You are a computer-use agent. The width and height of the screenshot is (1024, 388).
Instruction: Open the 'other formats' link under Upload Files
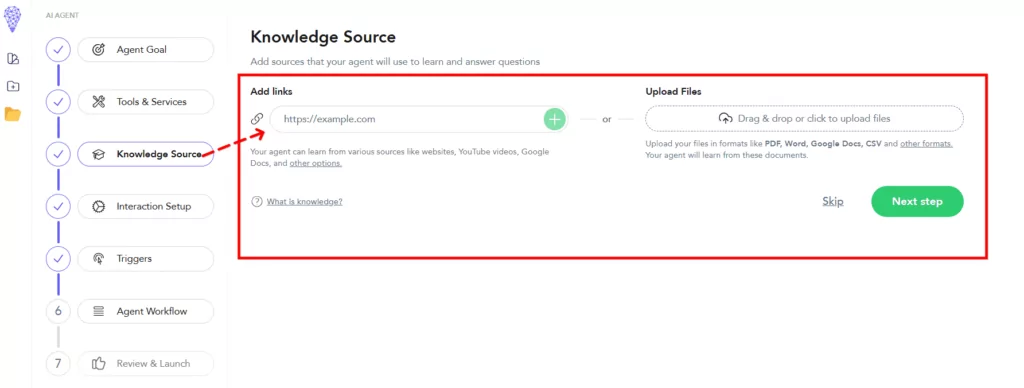tap(926, 144)
